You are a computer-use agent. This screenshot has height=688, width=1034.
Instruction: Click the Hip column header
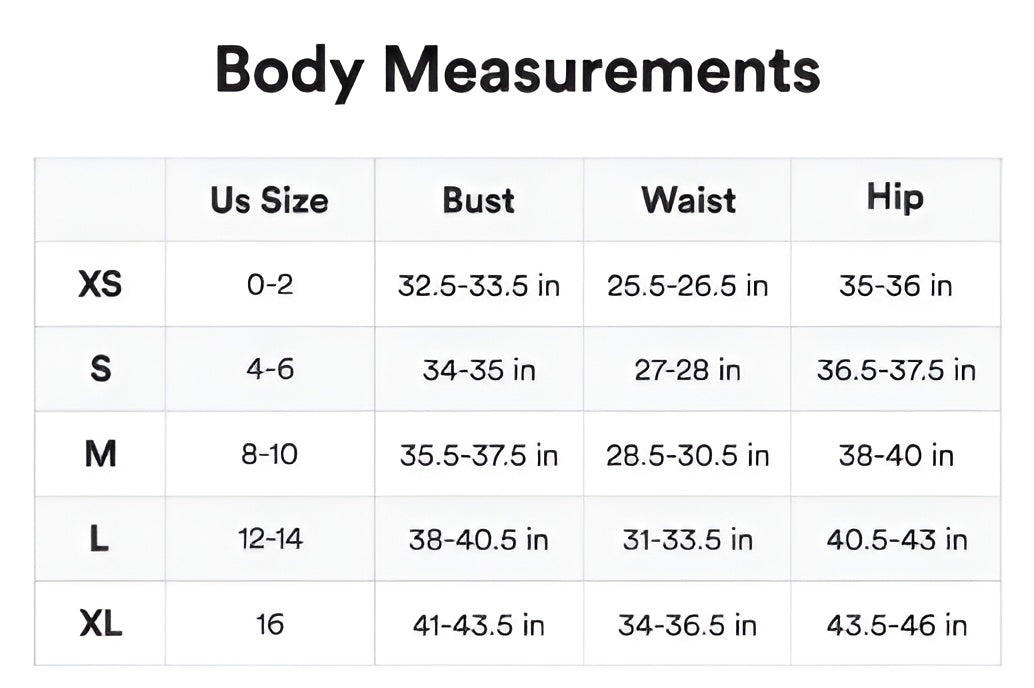click(x=895, y=198)
